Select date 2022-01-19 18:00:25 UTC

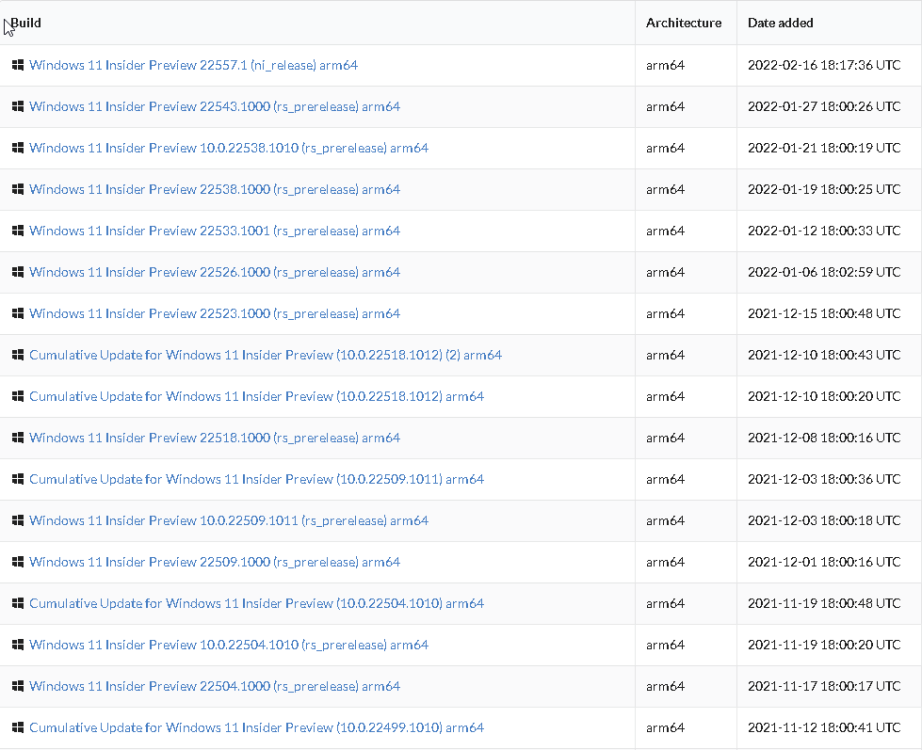coord(824,189)
